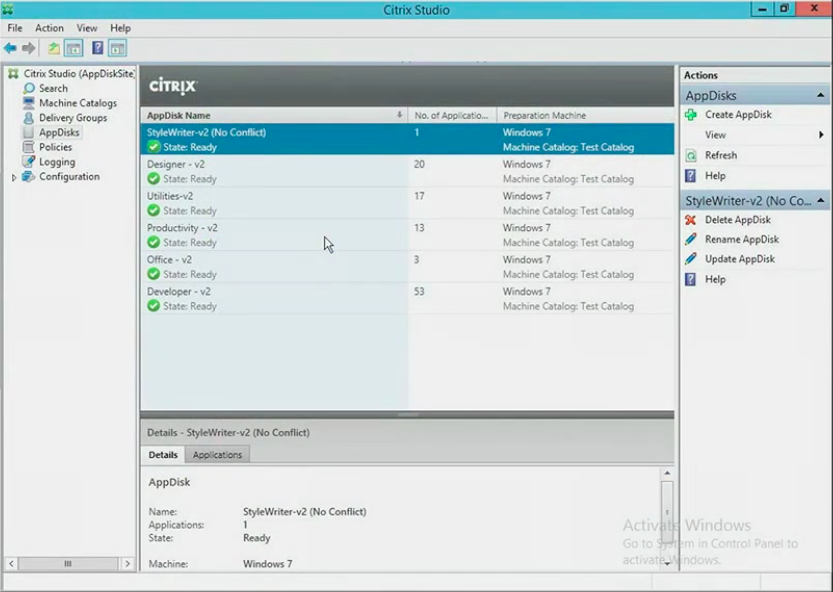Click the AppDisks tree icon
Image resolution: width=833 pixels, height=592 pixels.
click(x=29, y=132)
